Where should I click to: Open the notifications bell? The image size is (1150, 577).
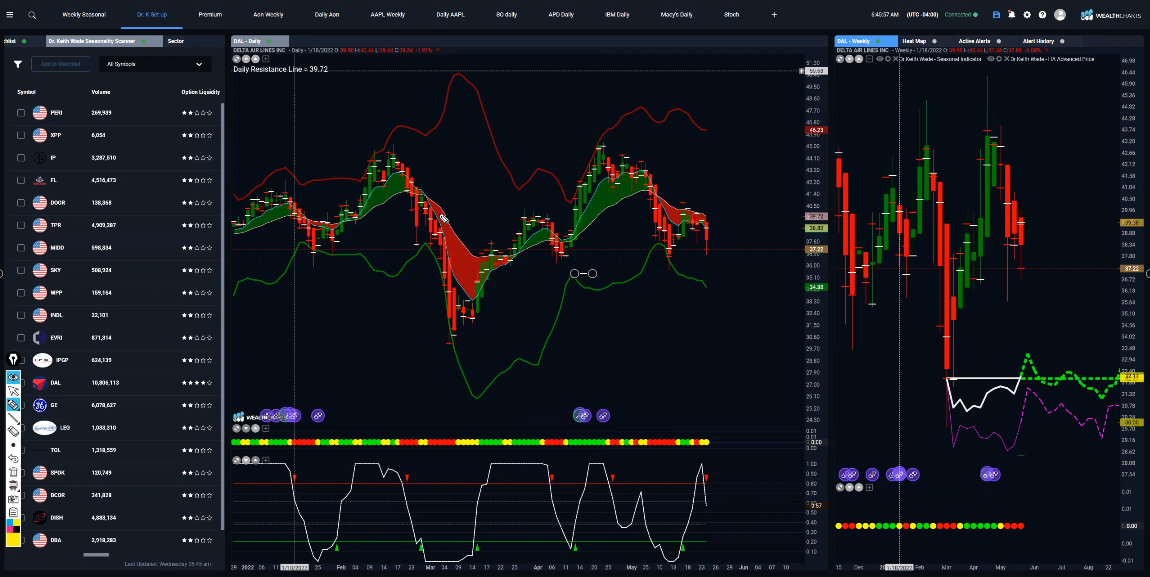[1011, 15]
